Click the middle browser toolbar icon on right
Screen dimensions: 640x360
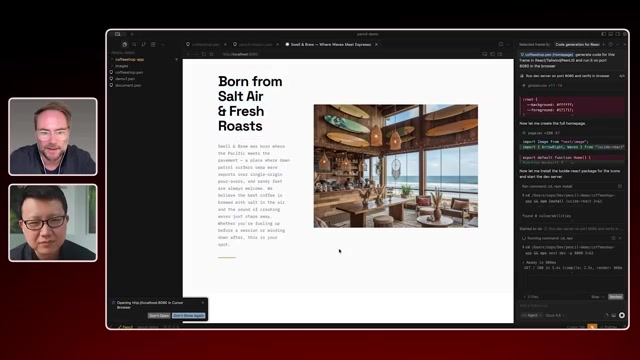(492, 54)
